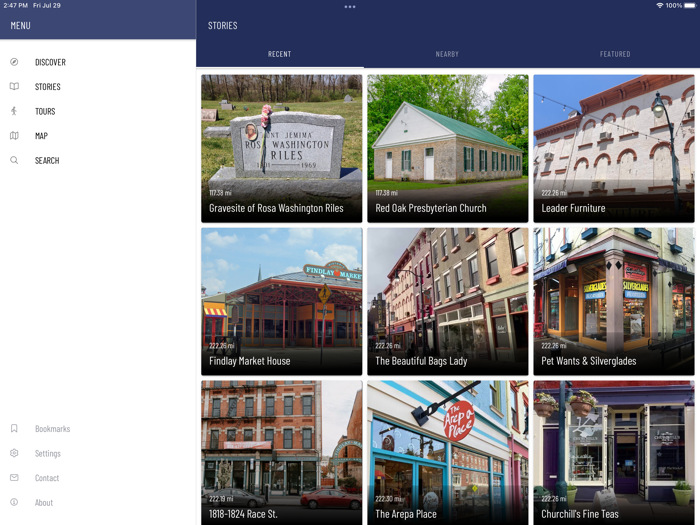Viewport: 700px width, 525px height.
Task: Choose Search in the menu
Action: point(47,160)
